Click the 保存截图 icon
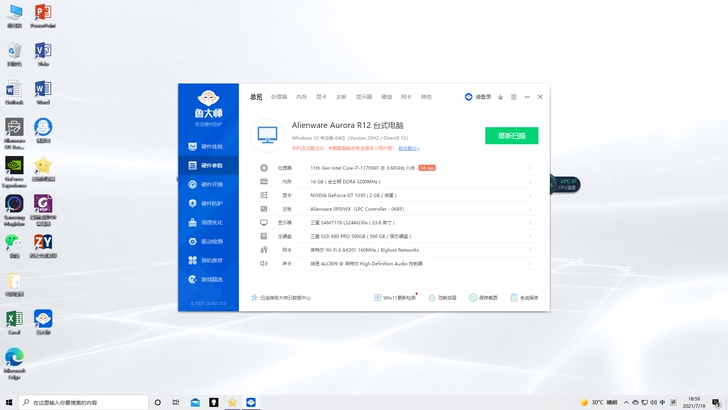 point(474,297)
